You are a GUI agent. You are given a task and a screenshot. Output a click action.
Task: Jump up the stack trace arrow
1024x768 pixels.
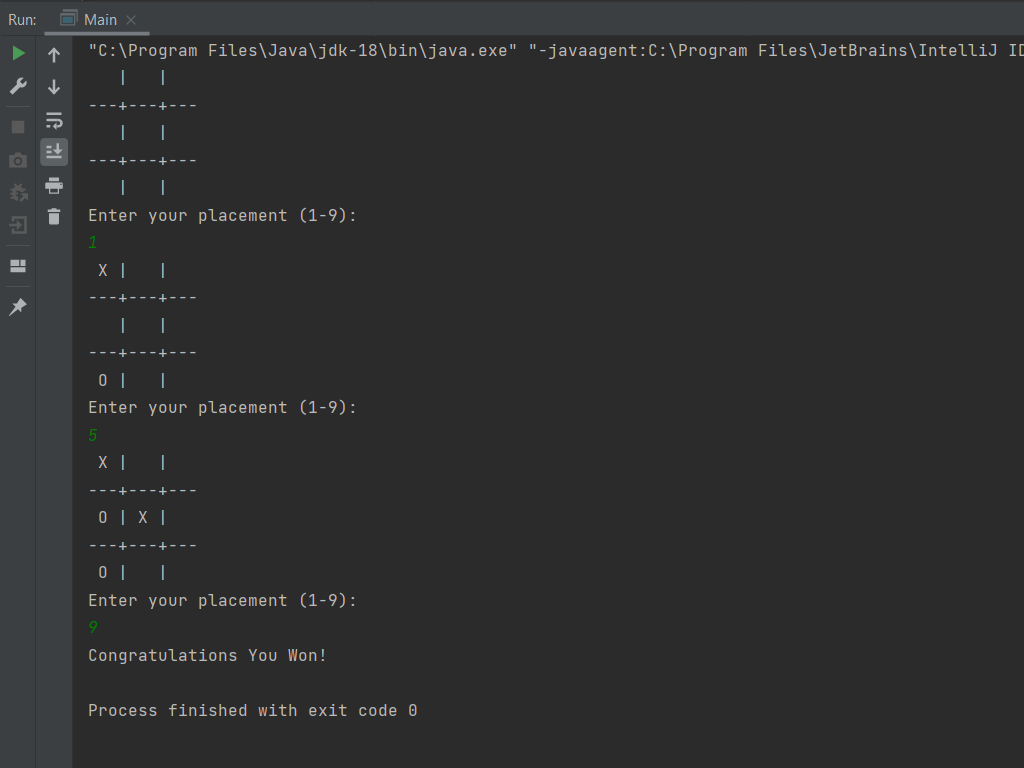54,55
